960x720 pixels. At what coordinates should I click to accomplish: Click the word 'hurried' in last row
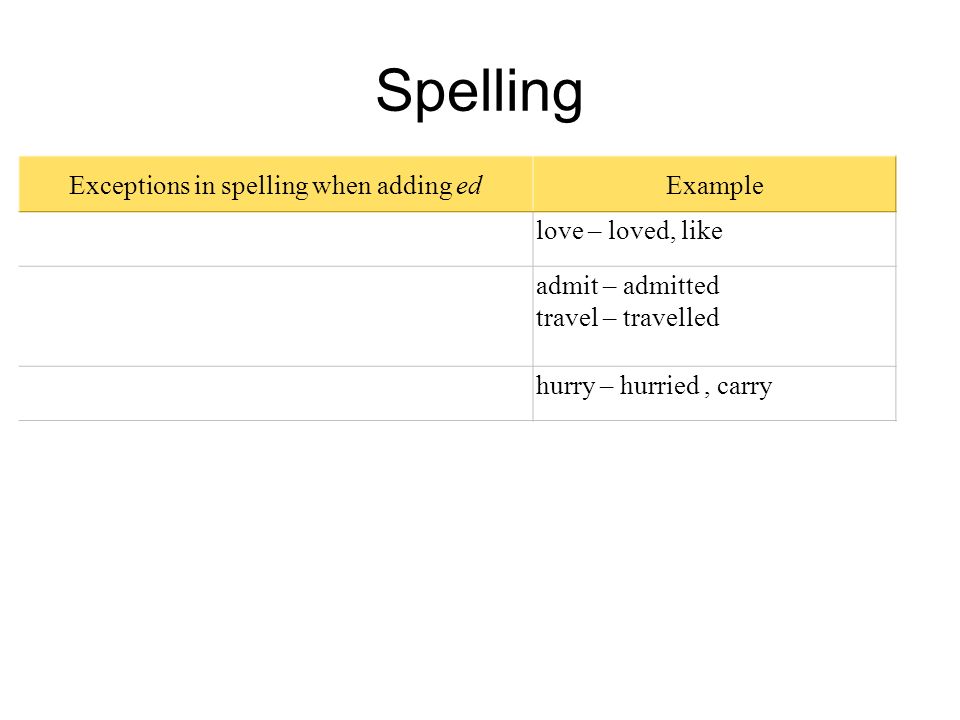pyautogui.click(x=659, y=386)
